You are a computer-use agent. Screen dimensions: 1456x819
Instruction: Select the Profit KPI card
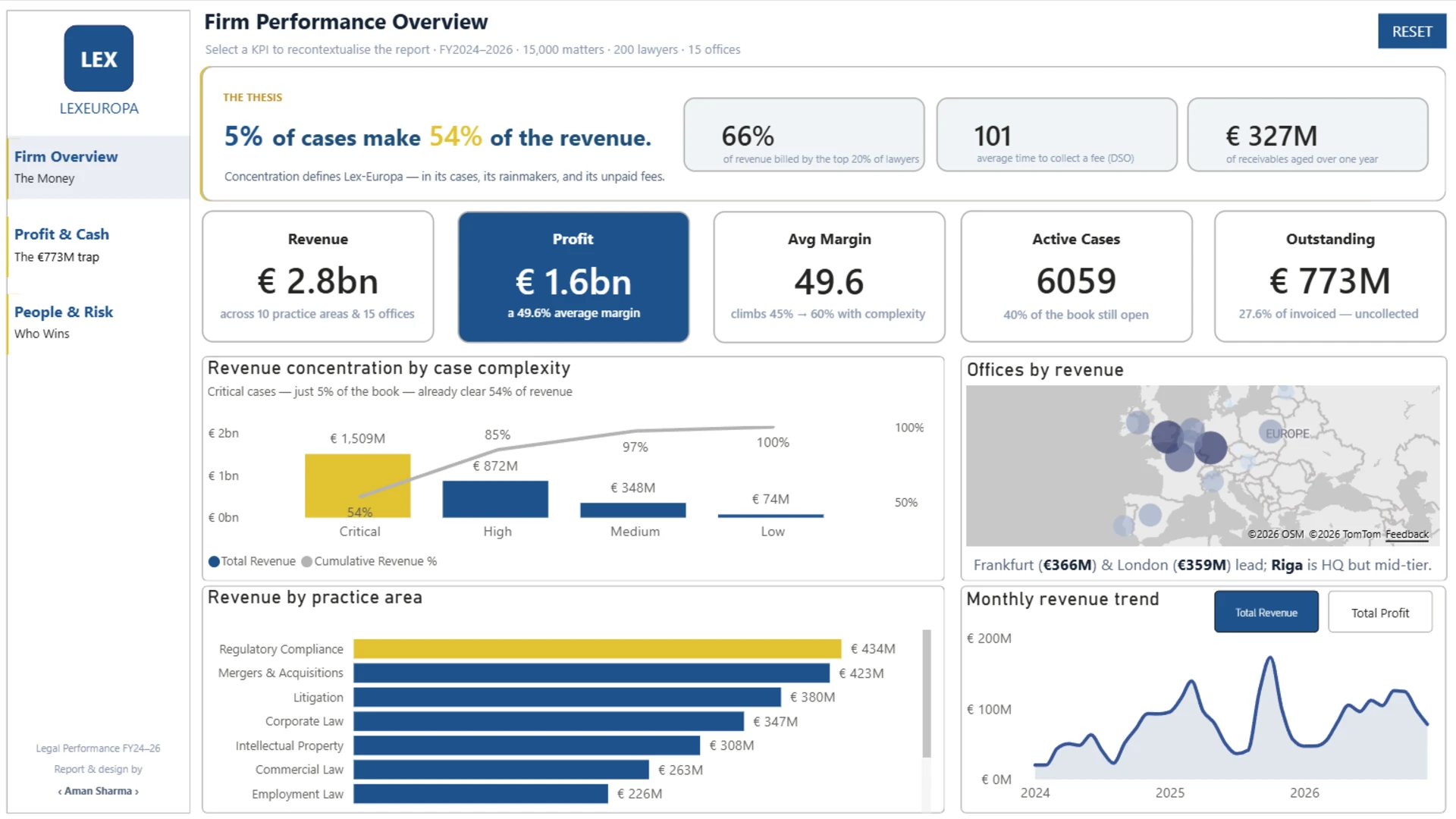(x=573, y=277)
